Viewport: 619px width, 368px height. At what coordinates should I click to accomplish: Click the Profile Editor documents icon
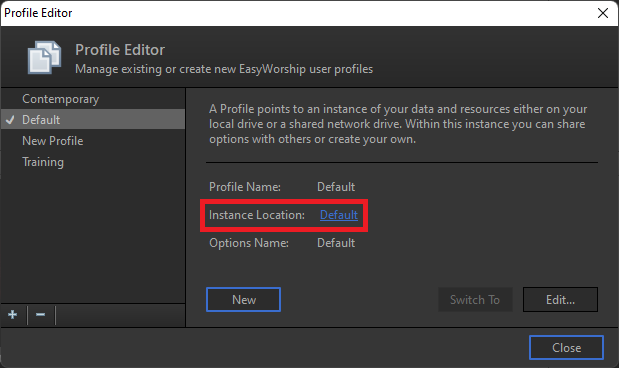[x=44, y=58]
